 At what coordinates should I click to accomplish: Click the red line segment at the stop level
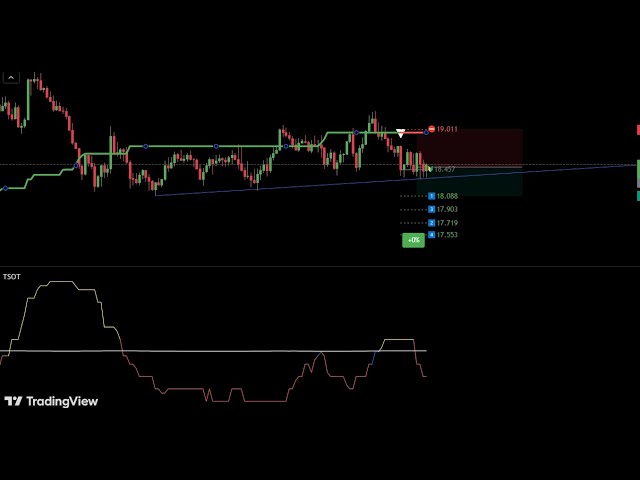[x=413, y=133]
